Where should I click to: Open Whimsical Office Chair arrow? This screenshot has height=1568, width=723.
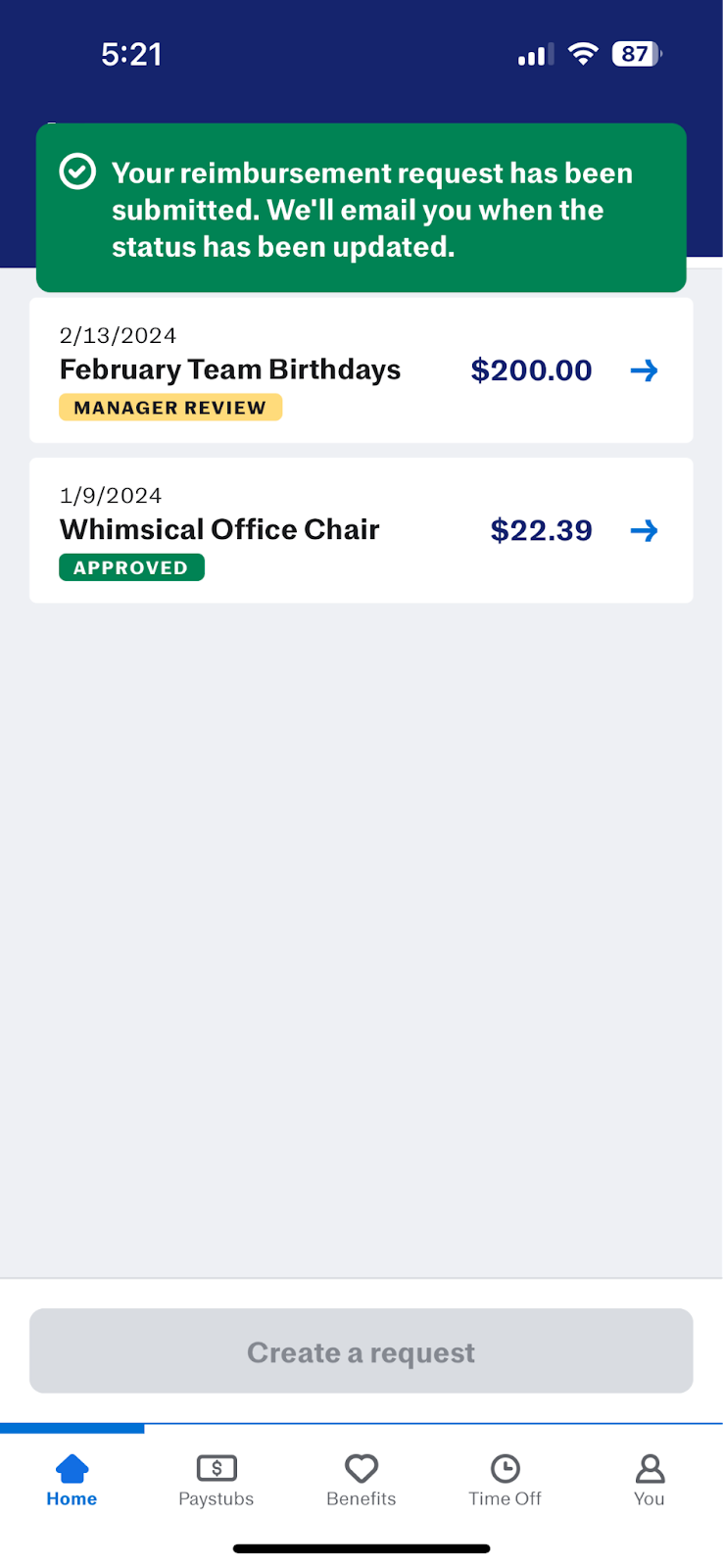644,531
